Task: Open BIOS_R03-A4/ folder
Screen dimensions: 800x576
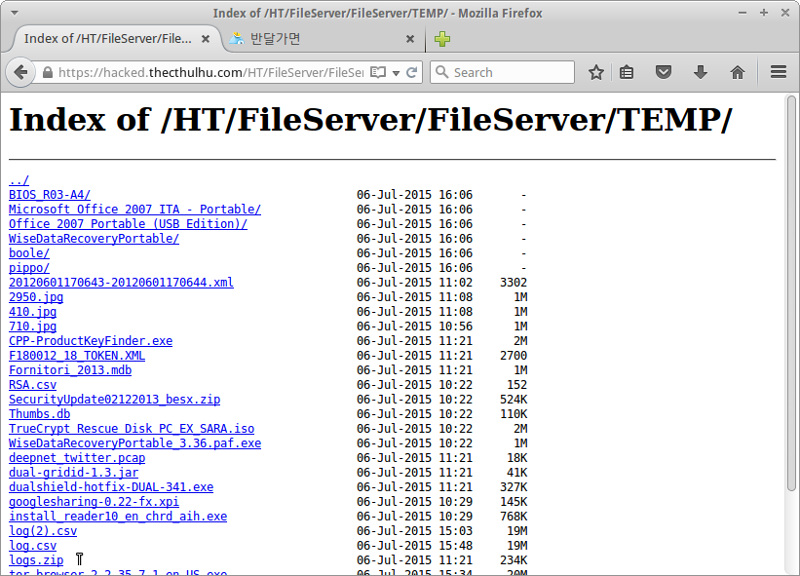Action: tap(49, 195)
